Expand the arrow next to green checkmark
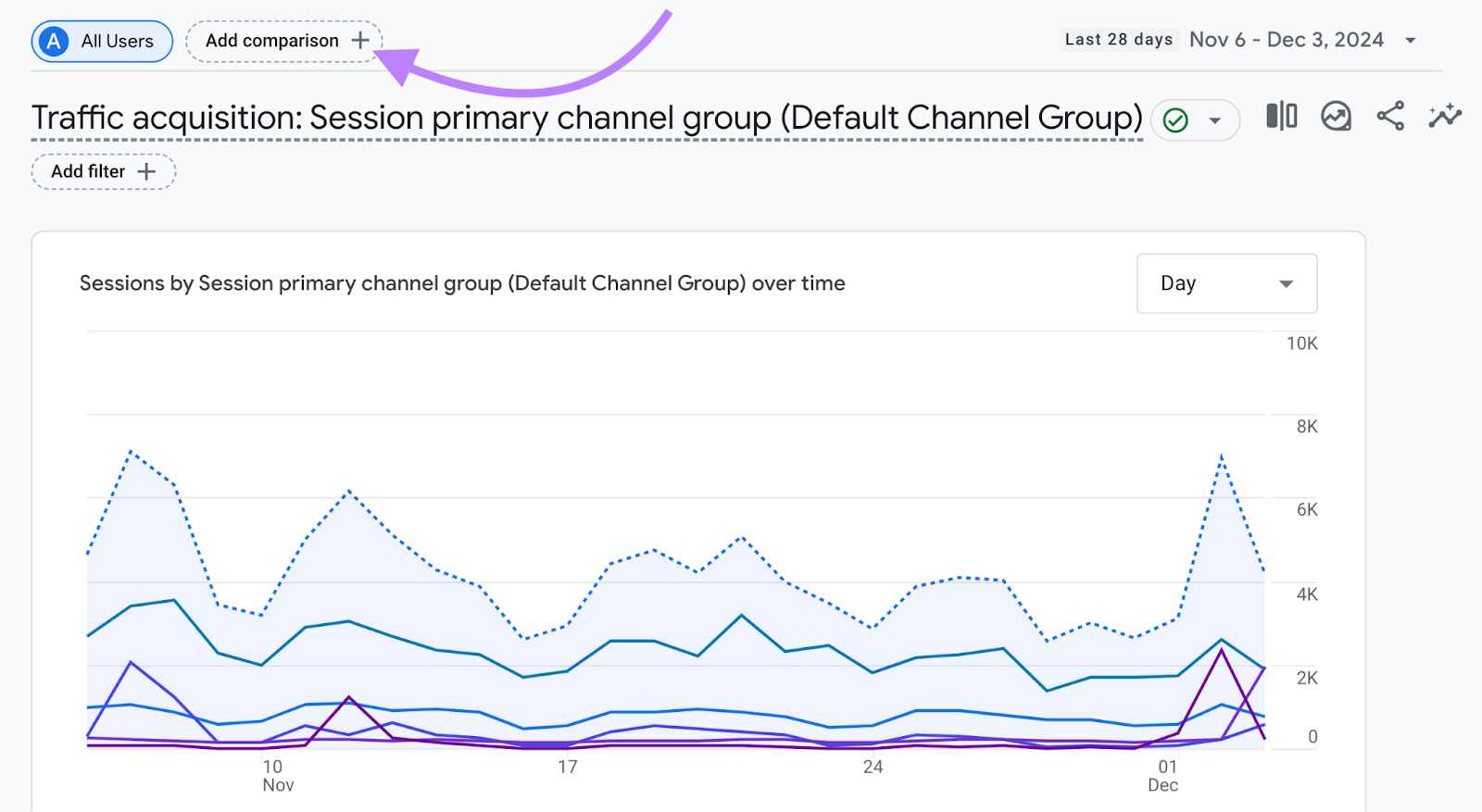The height and width of the screenshot is (812, 1482). pos(1215,121)
